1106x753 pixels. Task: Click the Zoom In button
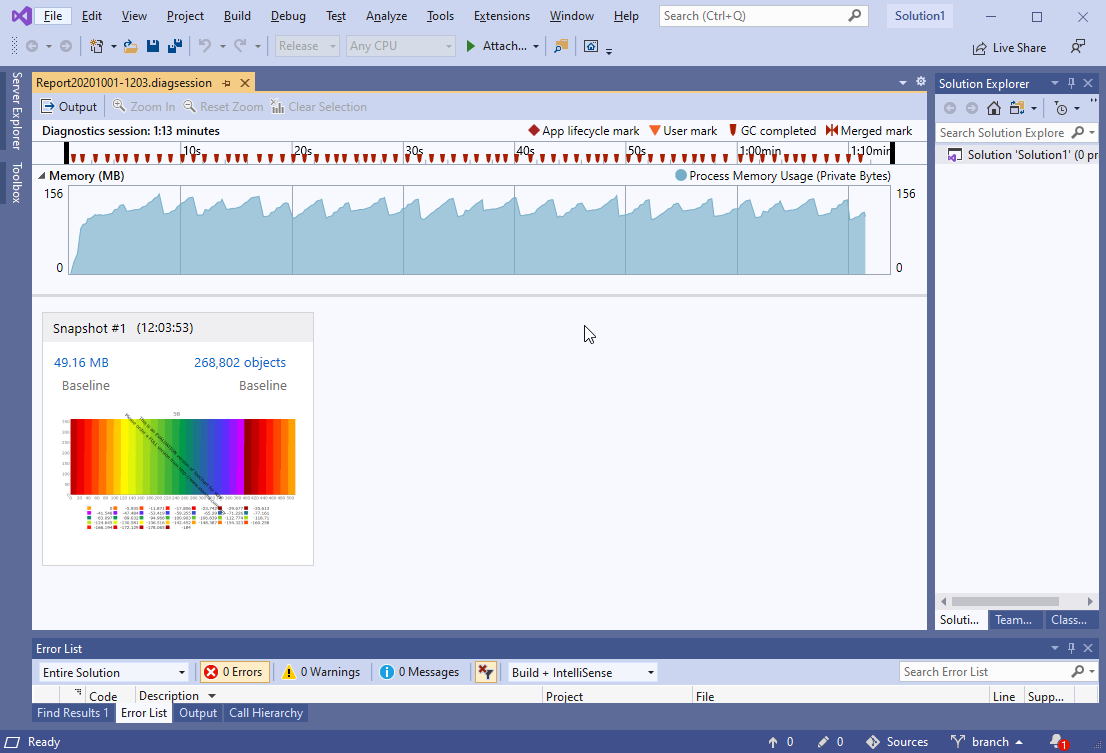click(144, 106)
